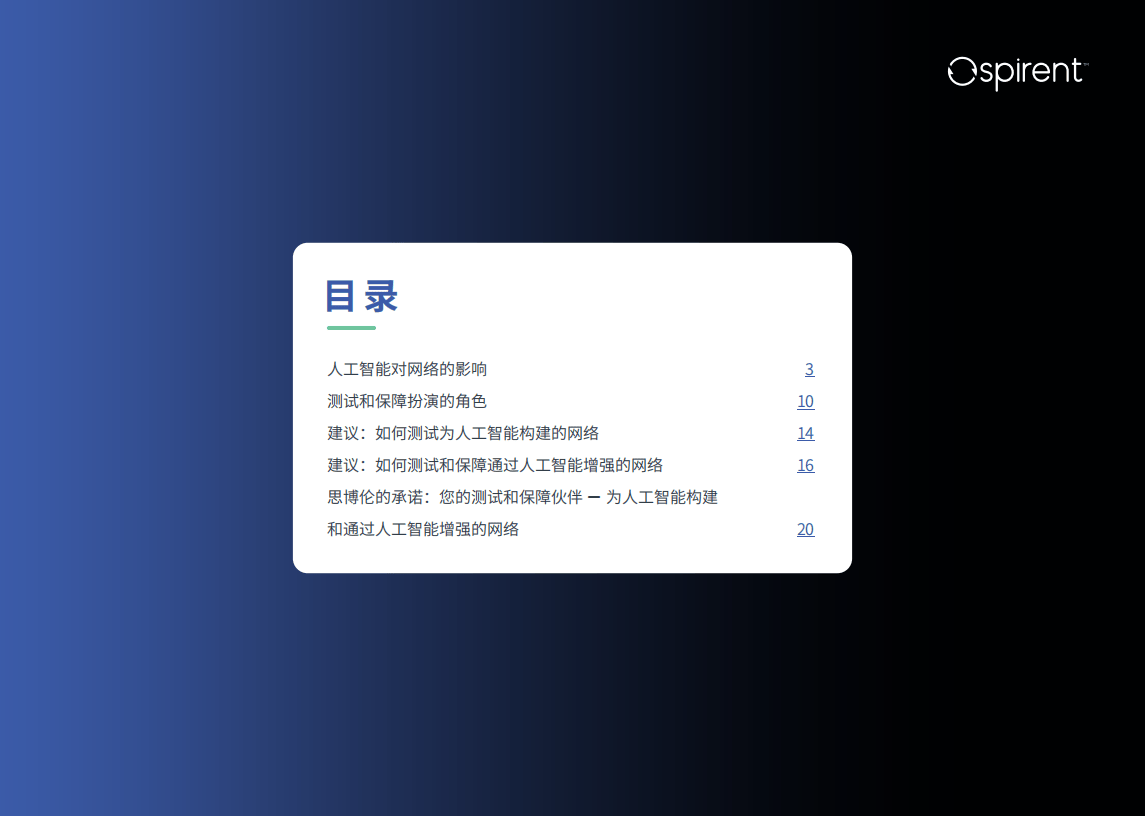Image resolution: width=1145 pixels, height=816 pixels.
Task: Jump to page 20 link
Action: coord(805,529)
